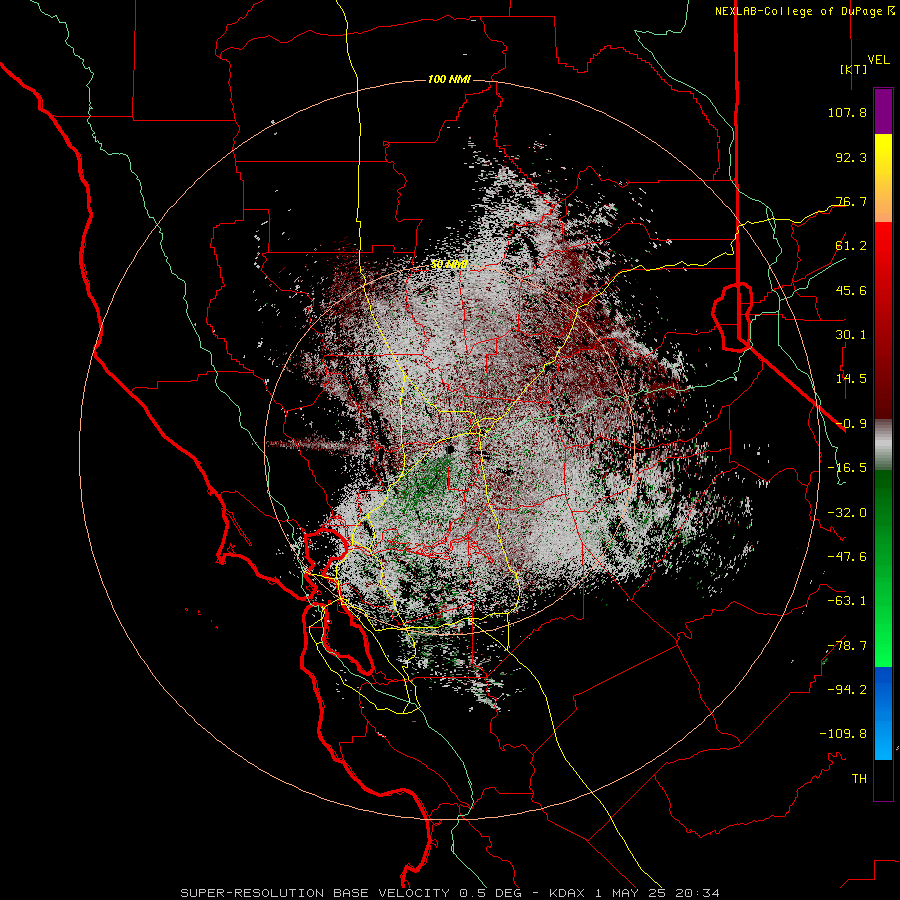Click the -32.0 velocity scale value
The image size is (900, 900).
pyautogui.click(x=847, y=513)
